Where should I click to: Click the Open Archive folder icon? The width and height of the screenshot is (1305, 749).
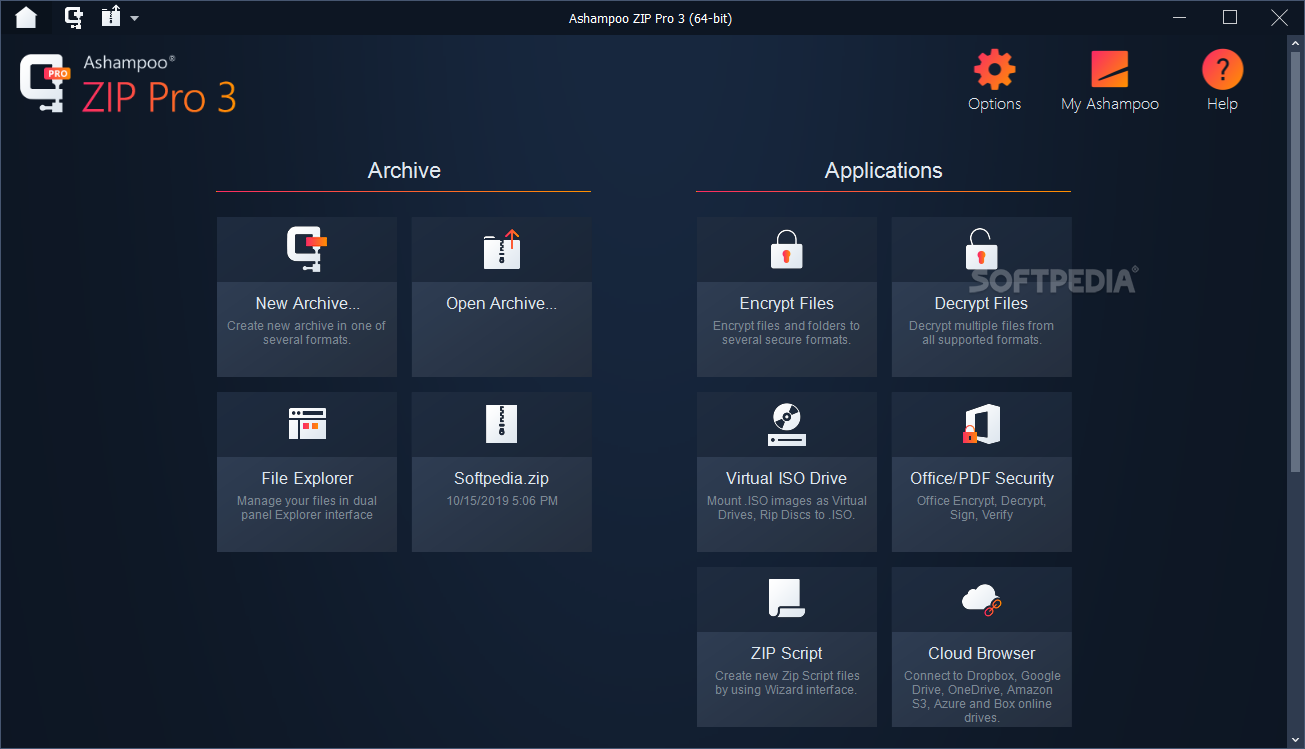point(502,249)
